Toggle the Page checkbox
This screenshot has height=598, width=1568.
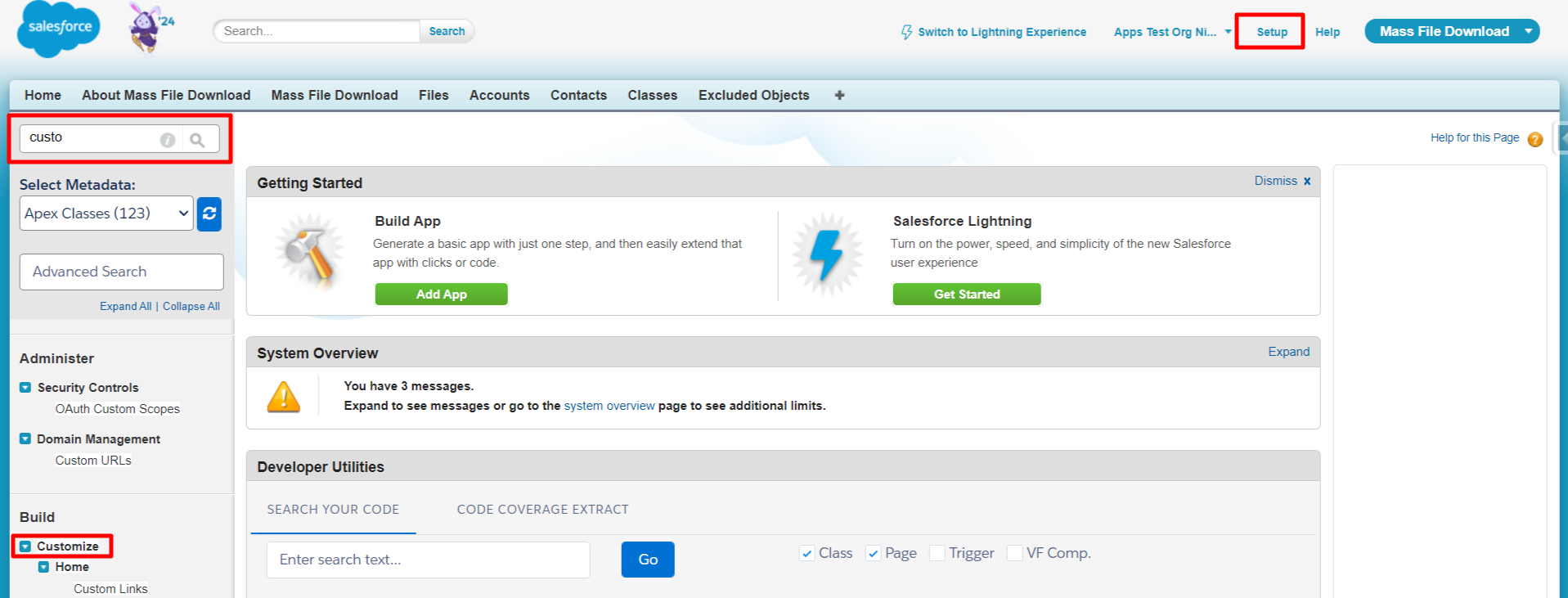coord(874,553)
